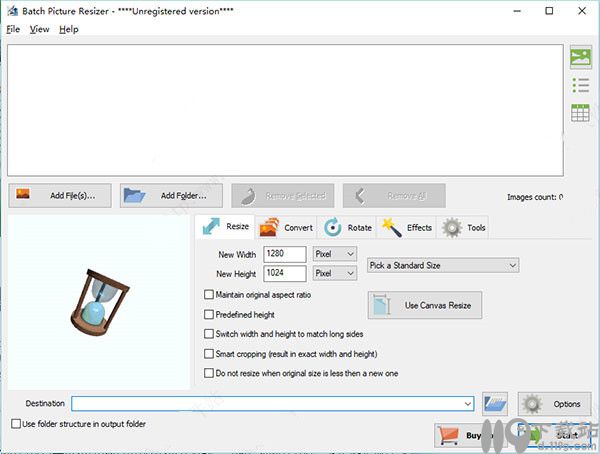Switch to thumbnail view icon
This screenshot has width=600, height=454.
pyautogui.click(x=580, y=57)
